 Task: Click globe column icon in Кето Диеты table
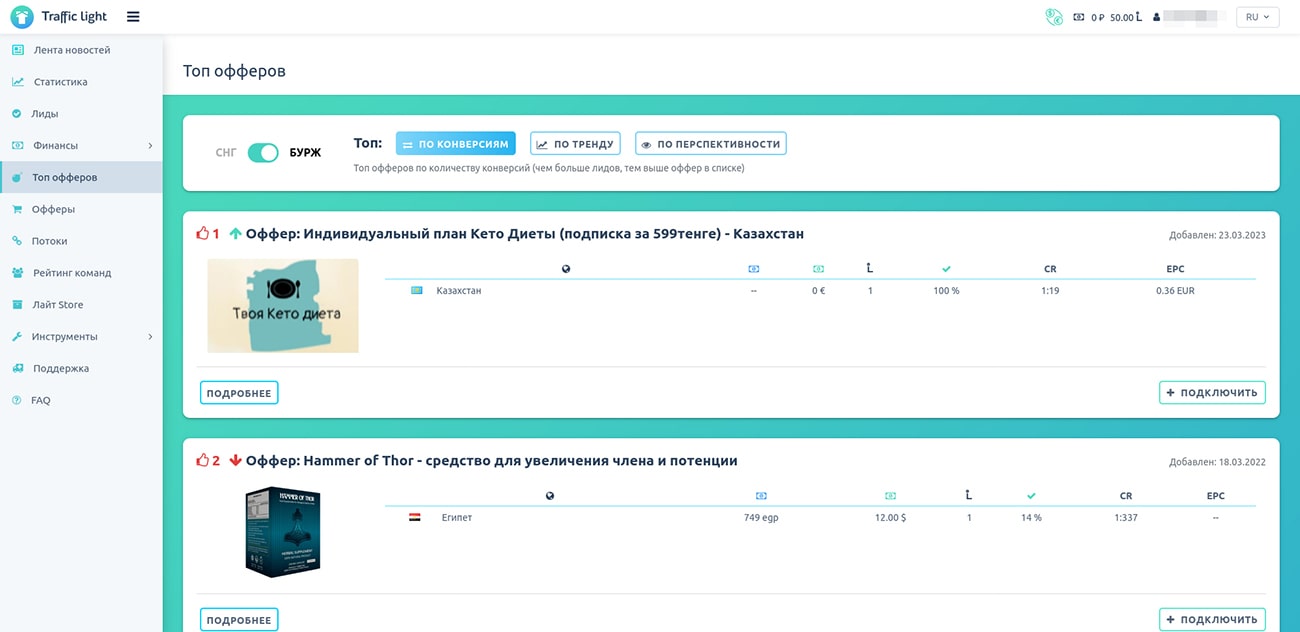coord(566,269)
